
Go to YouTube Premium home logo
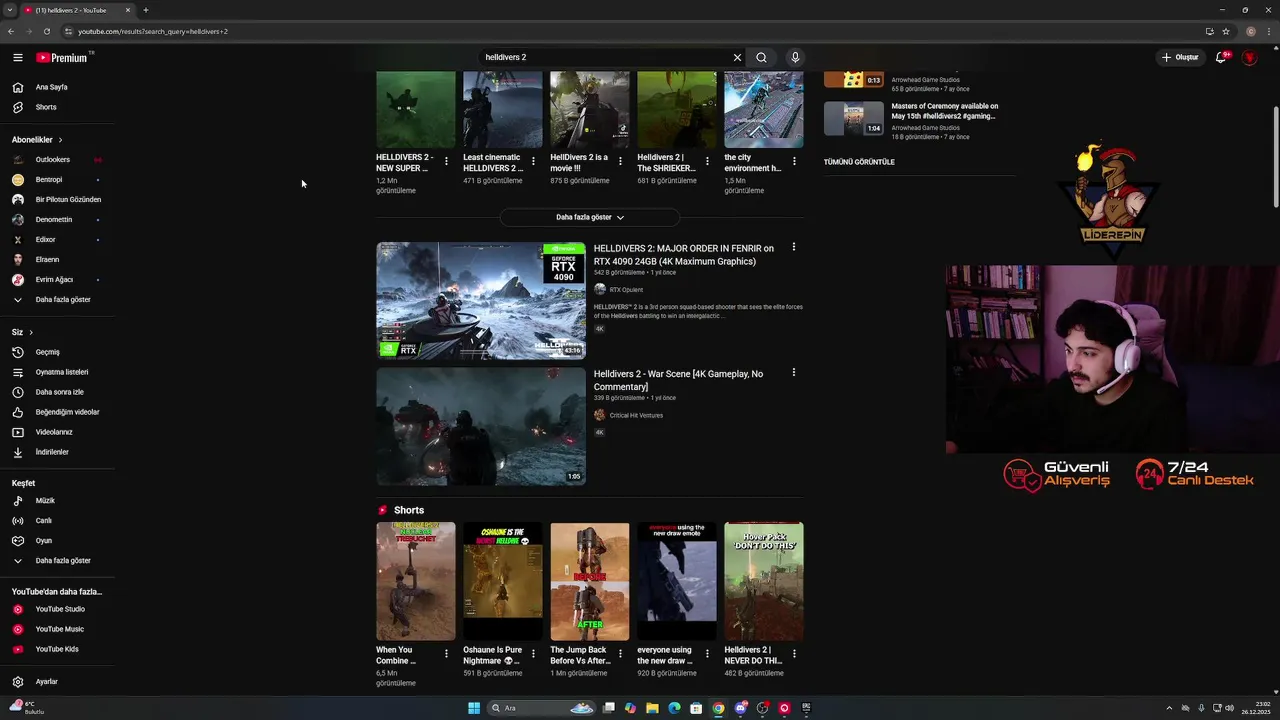[63, 57]
